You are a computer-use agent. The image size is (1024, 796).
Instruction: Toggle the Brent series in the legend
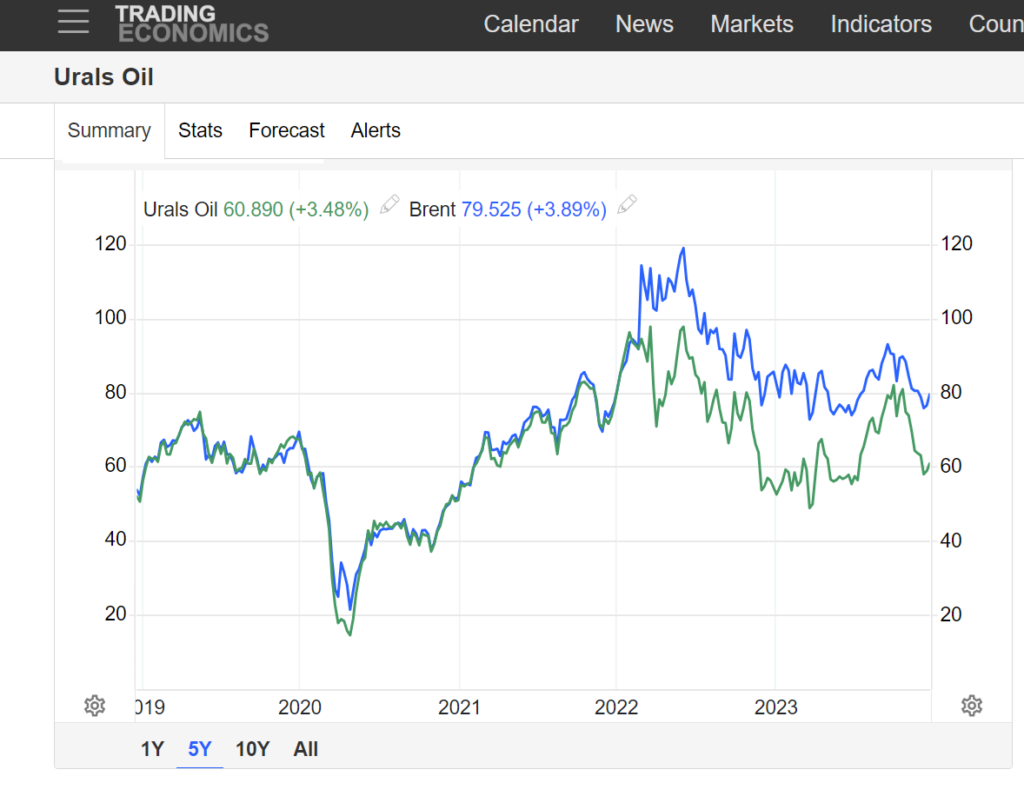click(432, 209)
